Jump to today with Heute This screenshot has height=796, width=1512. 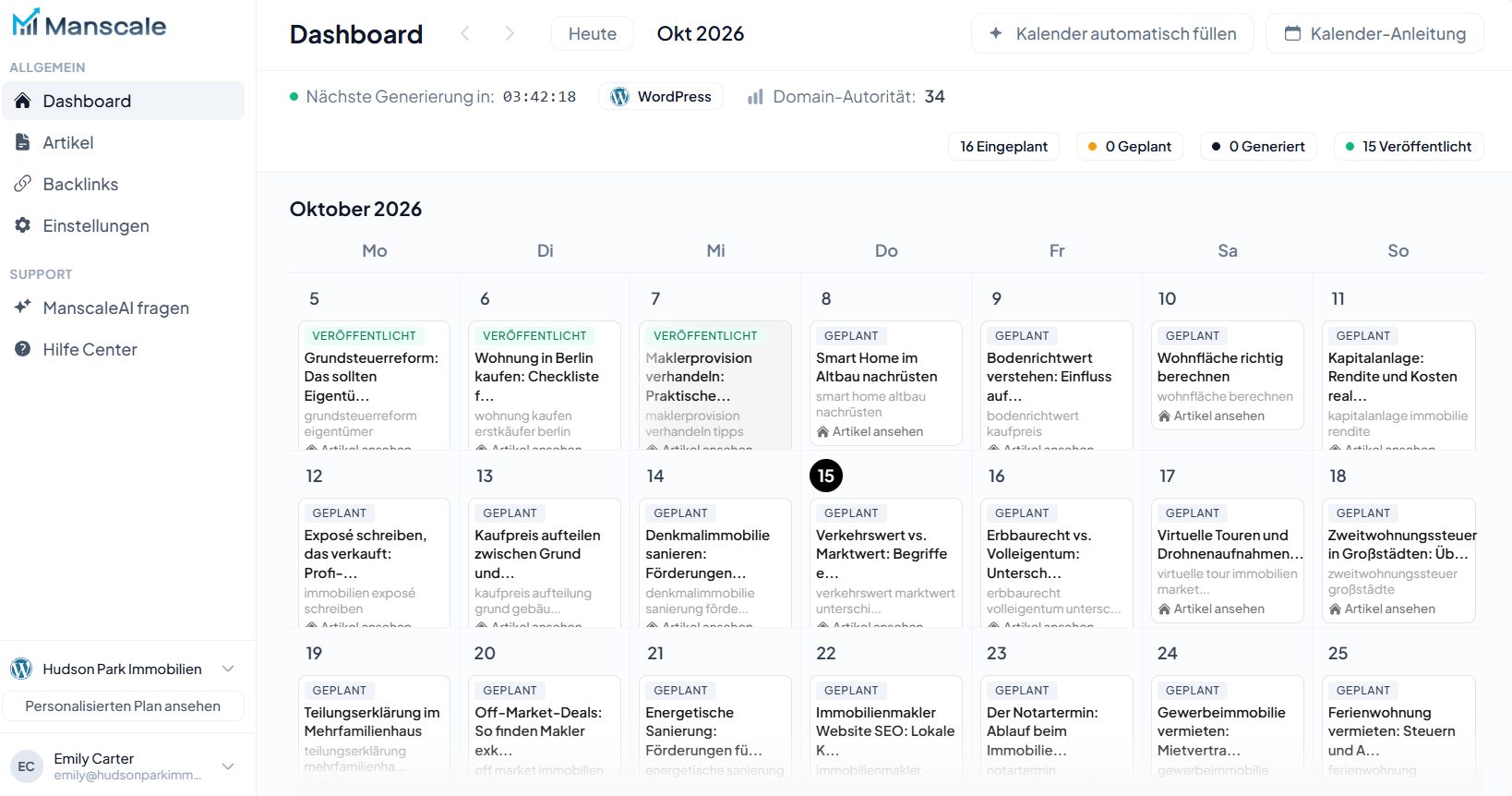coord(593,33)
